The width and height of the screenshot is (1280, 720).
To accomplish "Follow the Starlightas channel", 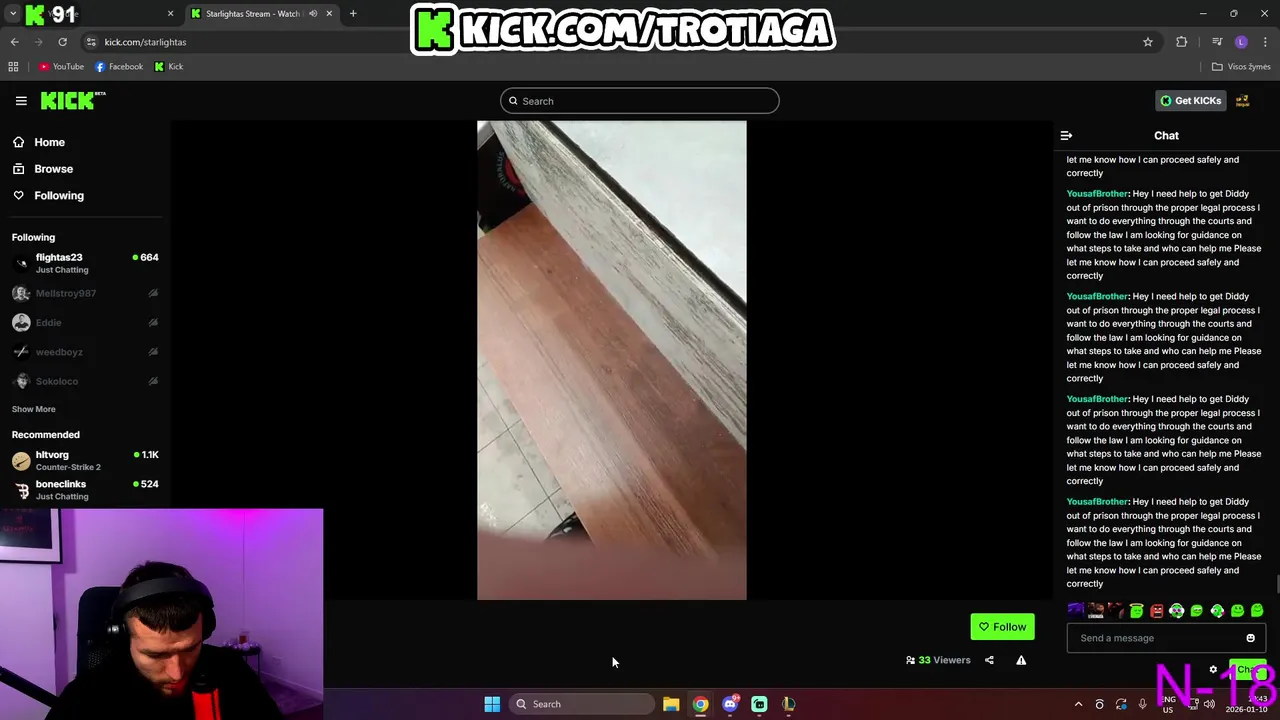I will click(1002, 627).
